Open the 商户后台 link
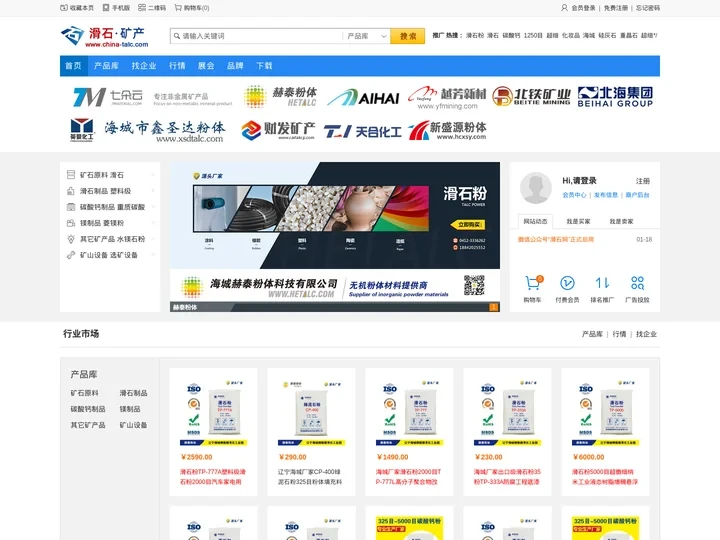Image resolution: width=720 pixels, height=540 pixels. pos(637,195)
